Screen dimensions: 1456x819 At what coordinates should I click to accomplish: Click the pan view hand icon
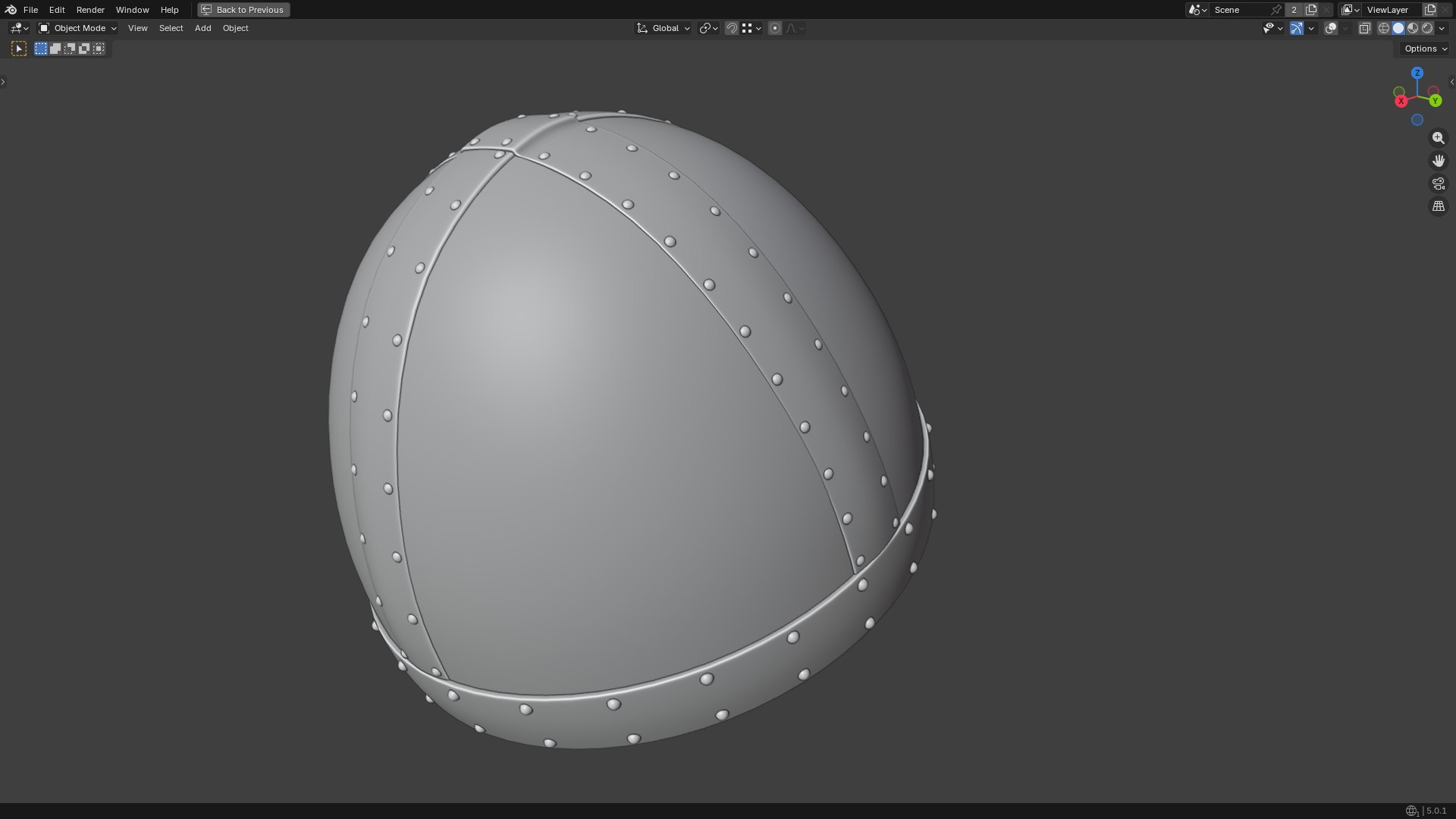[1439, 161]
